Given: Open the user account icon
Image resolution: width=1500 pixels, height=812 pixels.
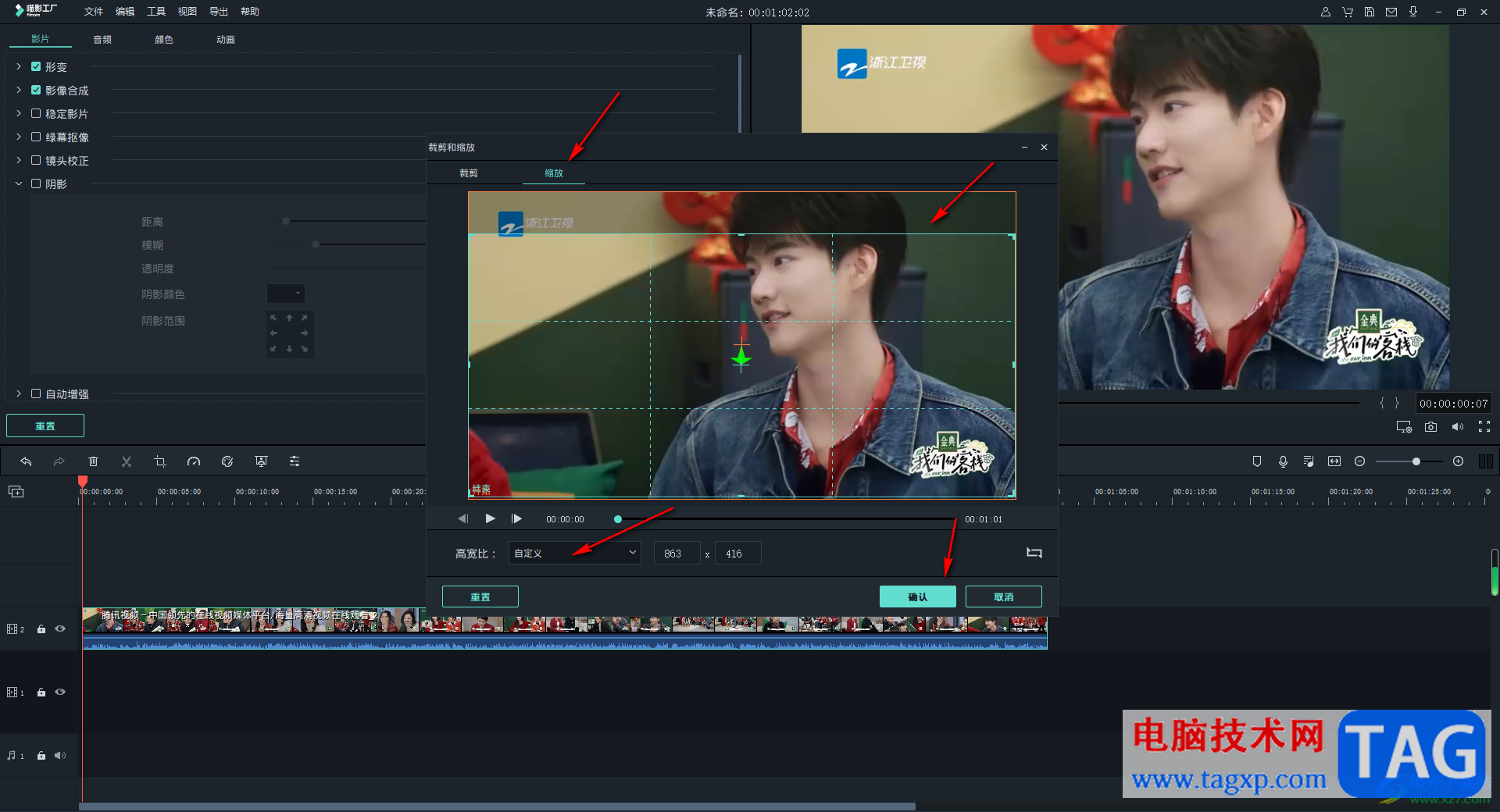Looking at the screenshot, I should click(1326, 12).
